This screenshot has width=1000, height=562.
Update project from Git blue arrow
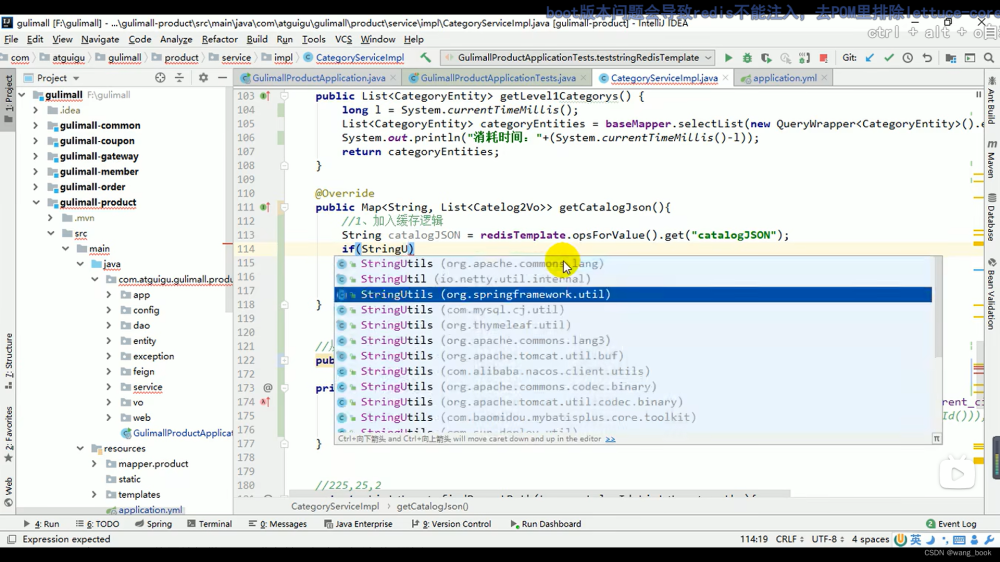tap(869, 57)
